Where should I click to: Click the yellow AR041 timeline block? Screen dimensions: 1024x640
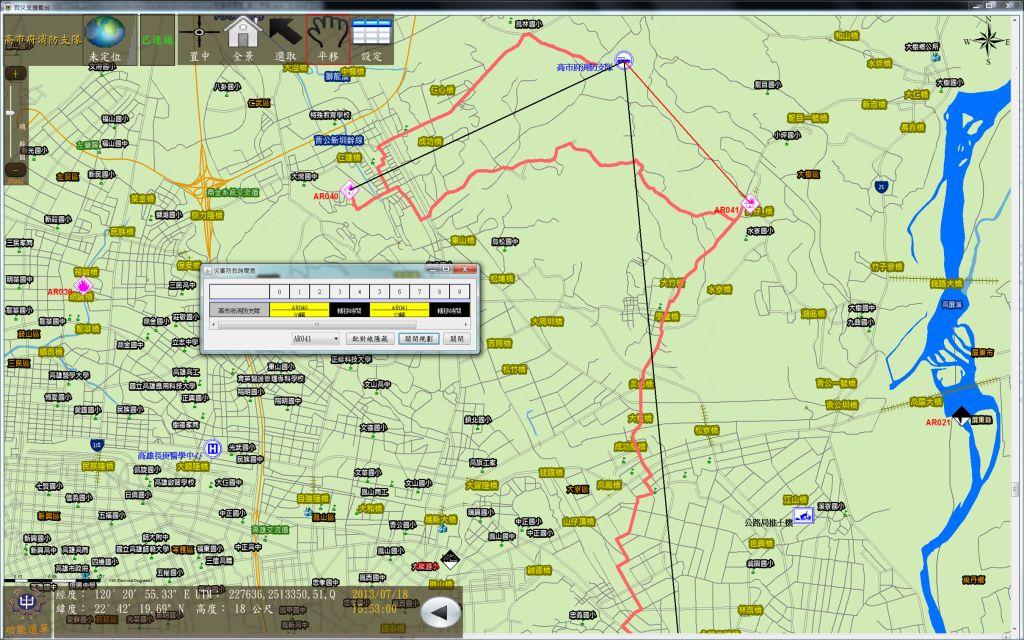(x=400, y=310)
